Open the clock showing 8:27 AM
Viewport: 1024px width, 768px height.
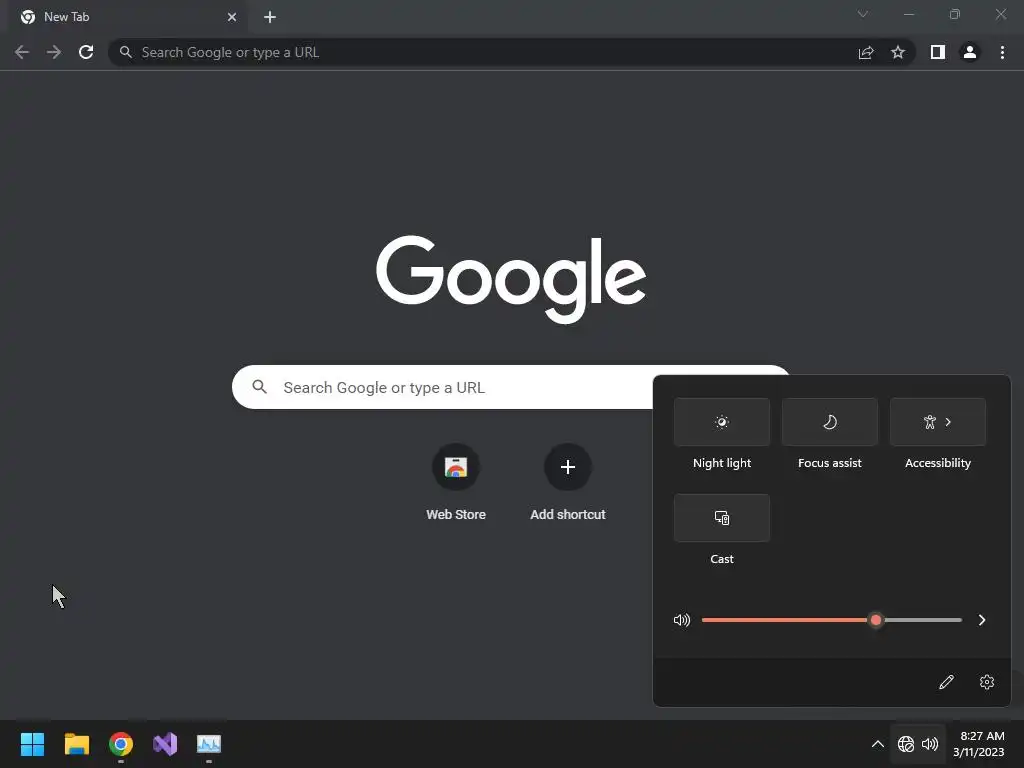tap(978, 744)
